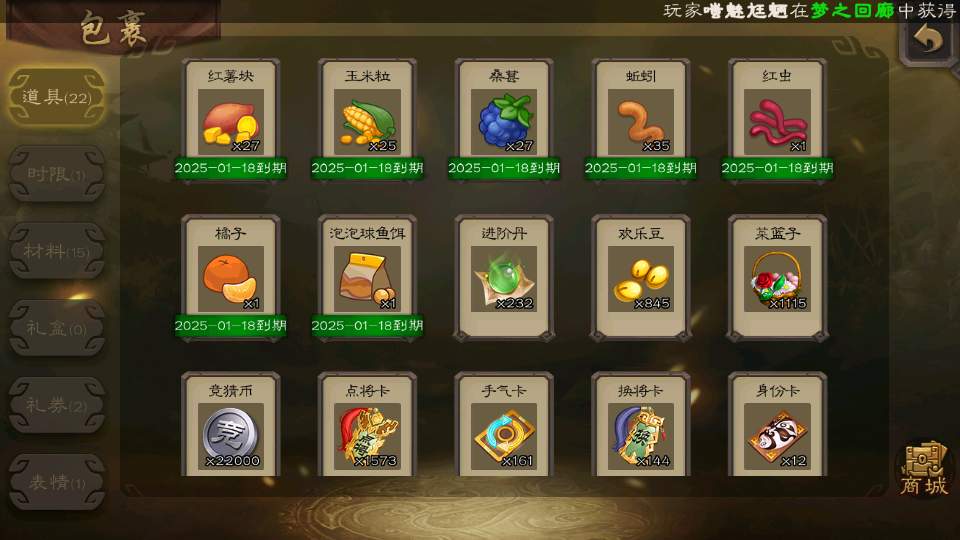Viewport: 960px width, 540px height.
Task: Select the 身份卡 opera mask card
Action: coord(777,424)
